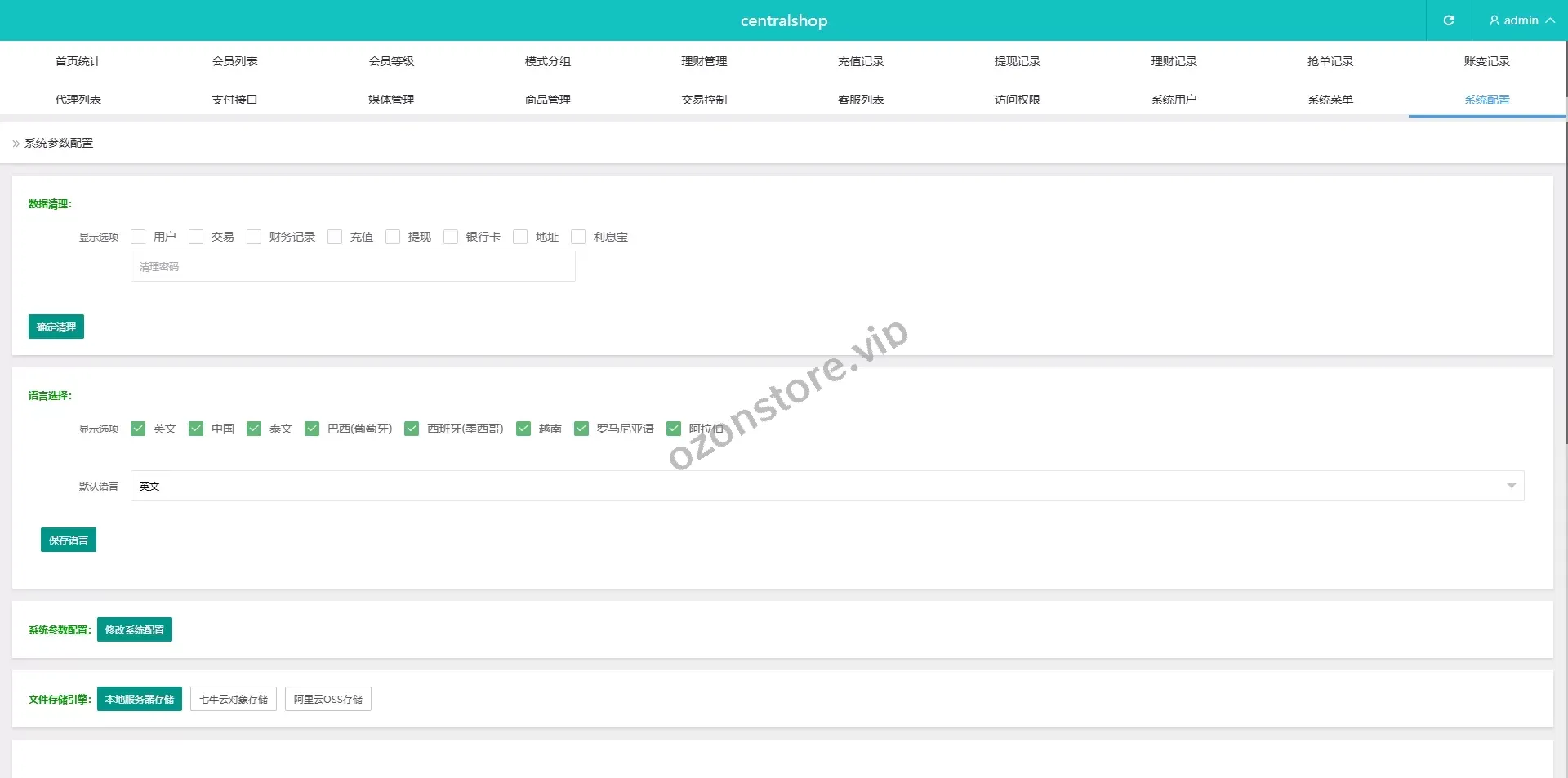Go to the 充值记录 tab
This screenshot has height=778, width=1568.
point(860,60)
